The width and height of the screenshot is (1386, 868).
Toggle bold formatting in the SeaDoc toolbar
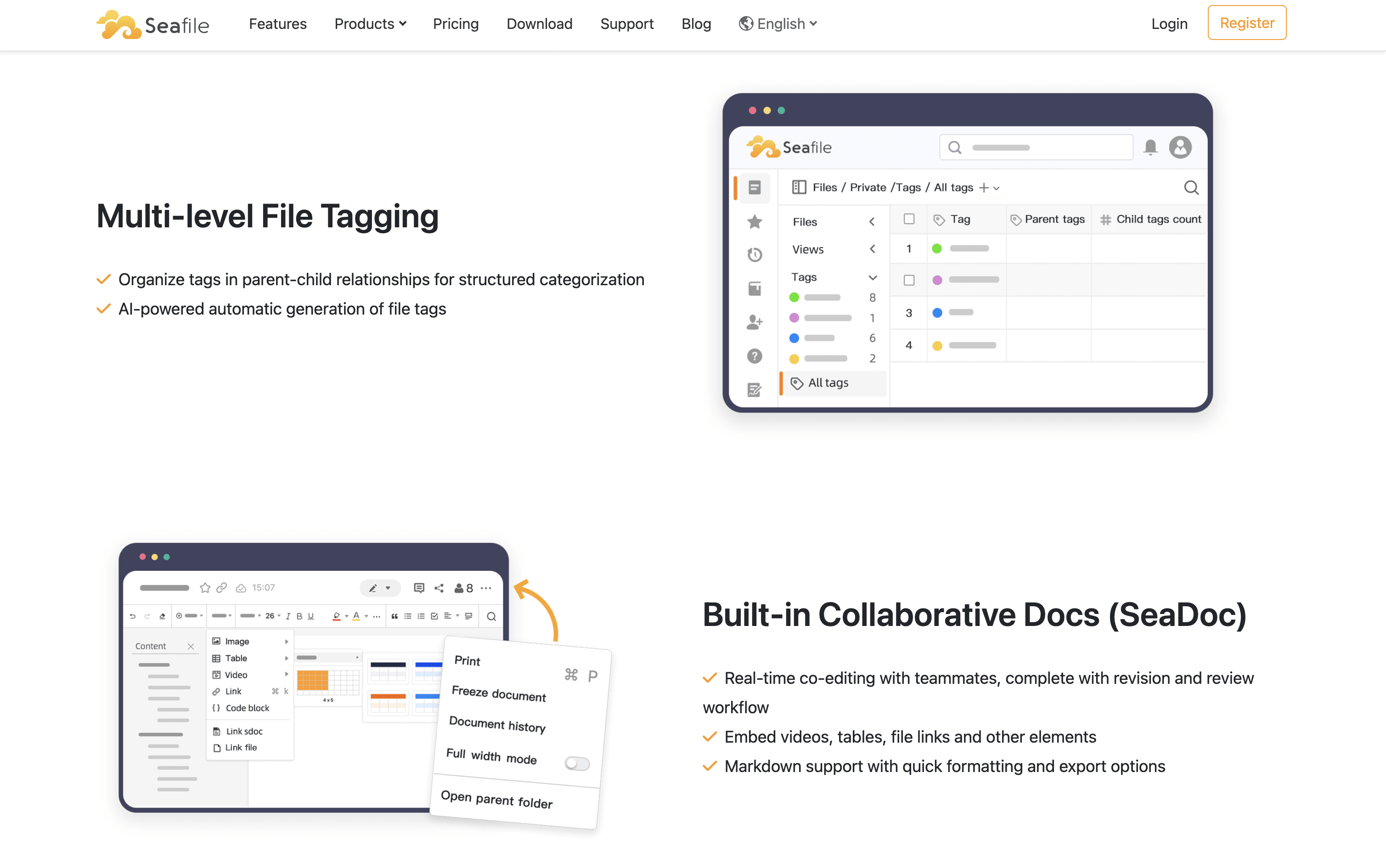click(299, 616)
